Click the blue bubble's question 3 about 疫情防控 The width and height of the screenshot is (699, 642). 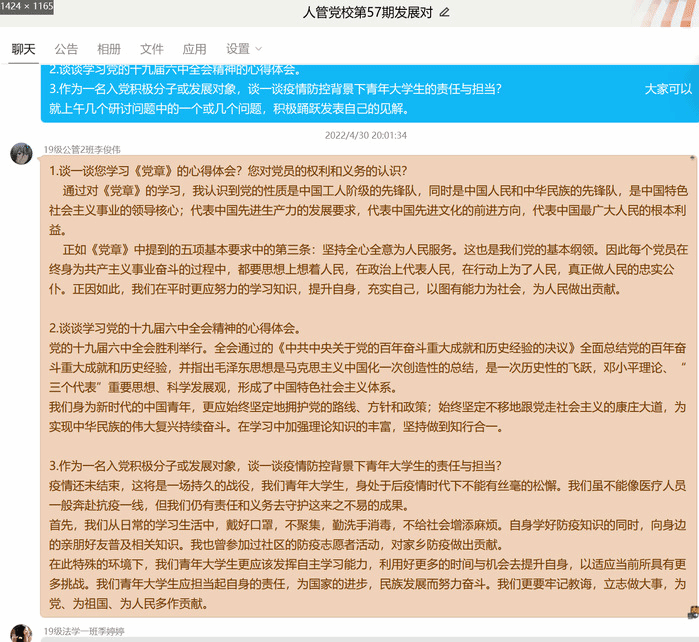tap(275, 89)
